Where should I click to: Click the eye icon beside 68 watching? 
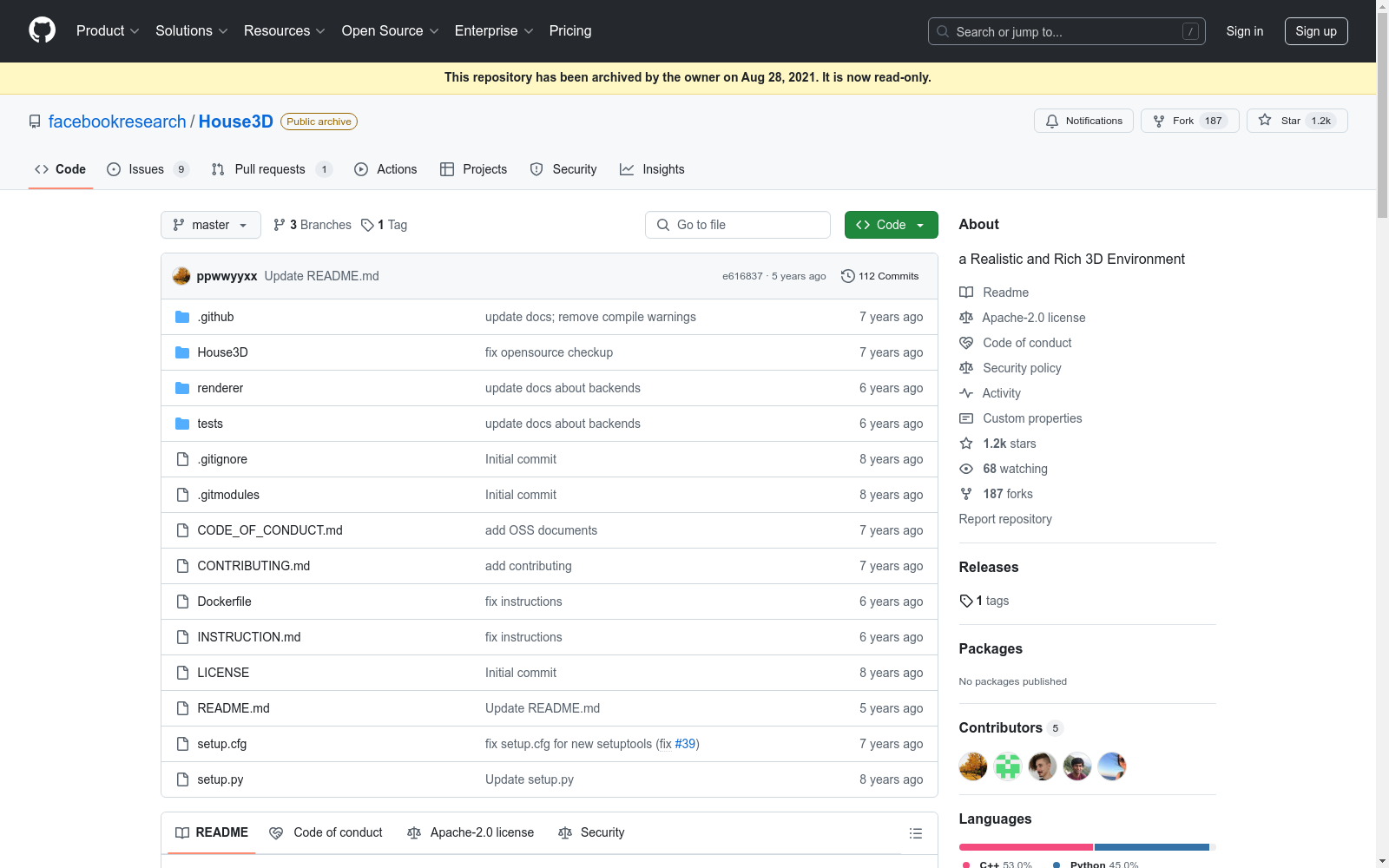(x=966, y=469)
